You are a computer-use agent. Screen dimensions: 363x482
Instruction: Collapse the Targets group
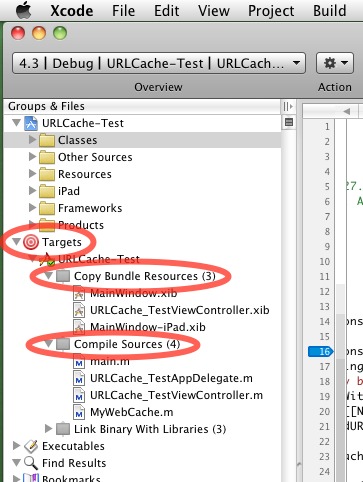tap(16, 242)
